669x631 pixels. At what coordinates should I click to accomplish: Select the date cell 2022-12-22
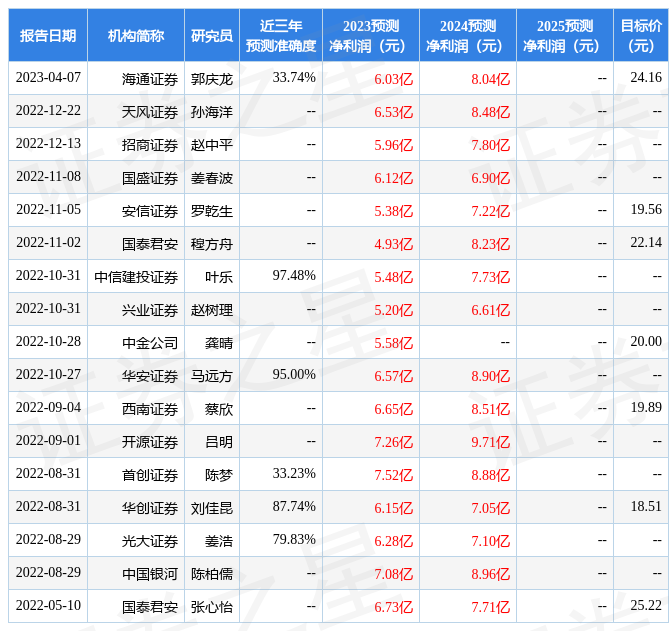pos(48,110)
